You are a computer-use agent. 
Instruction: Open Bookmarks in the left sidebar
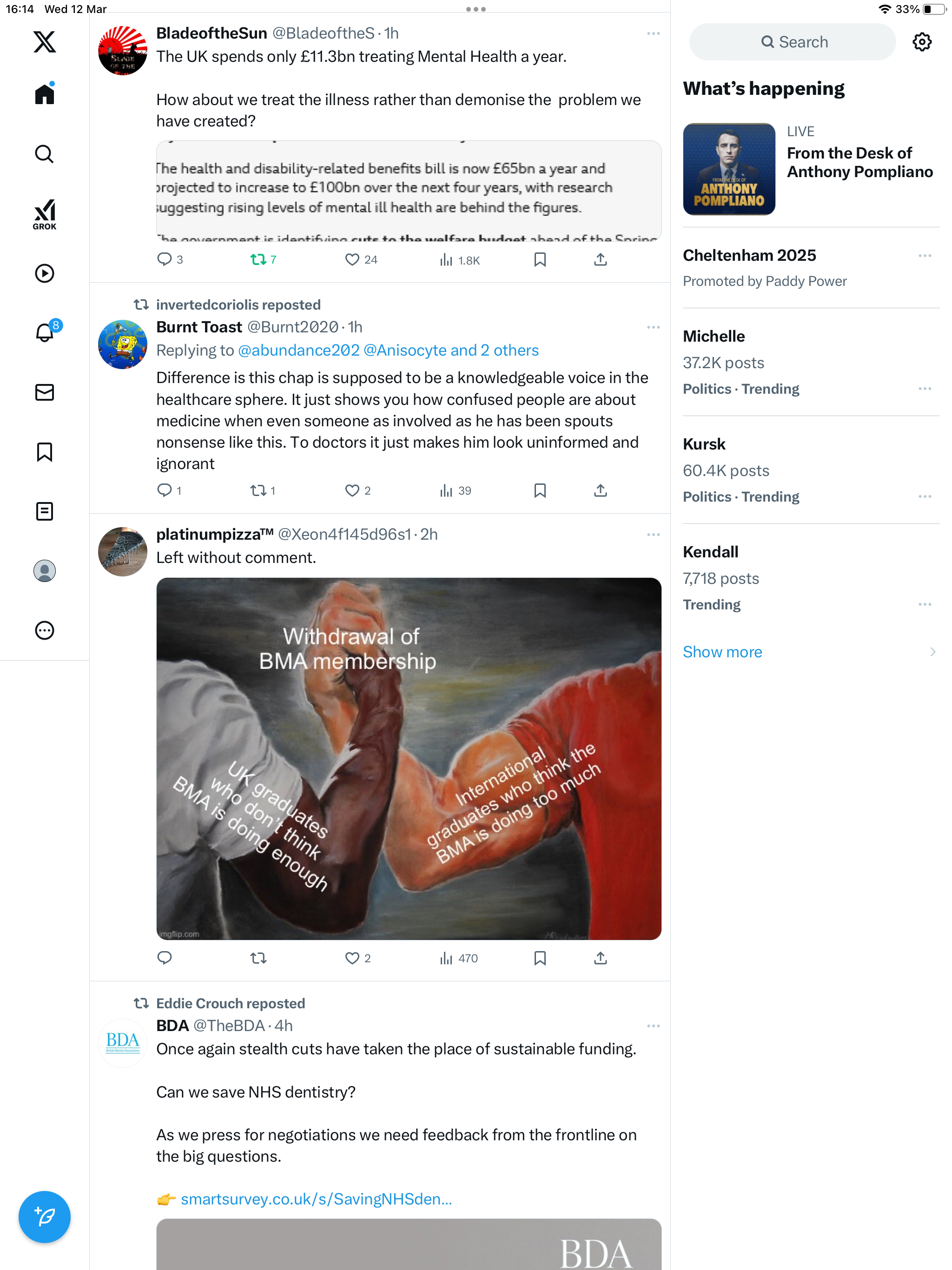click(x=44, y=452)
